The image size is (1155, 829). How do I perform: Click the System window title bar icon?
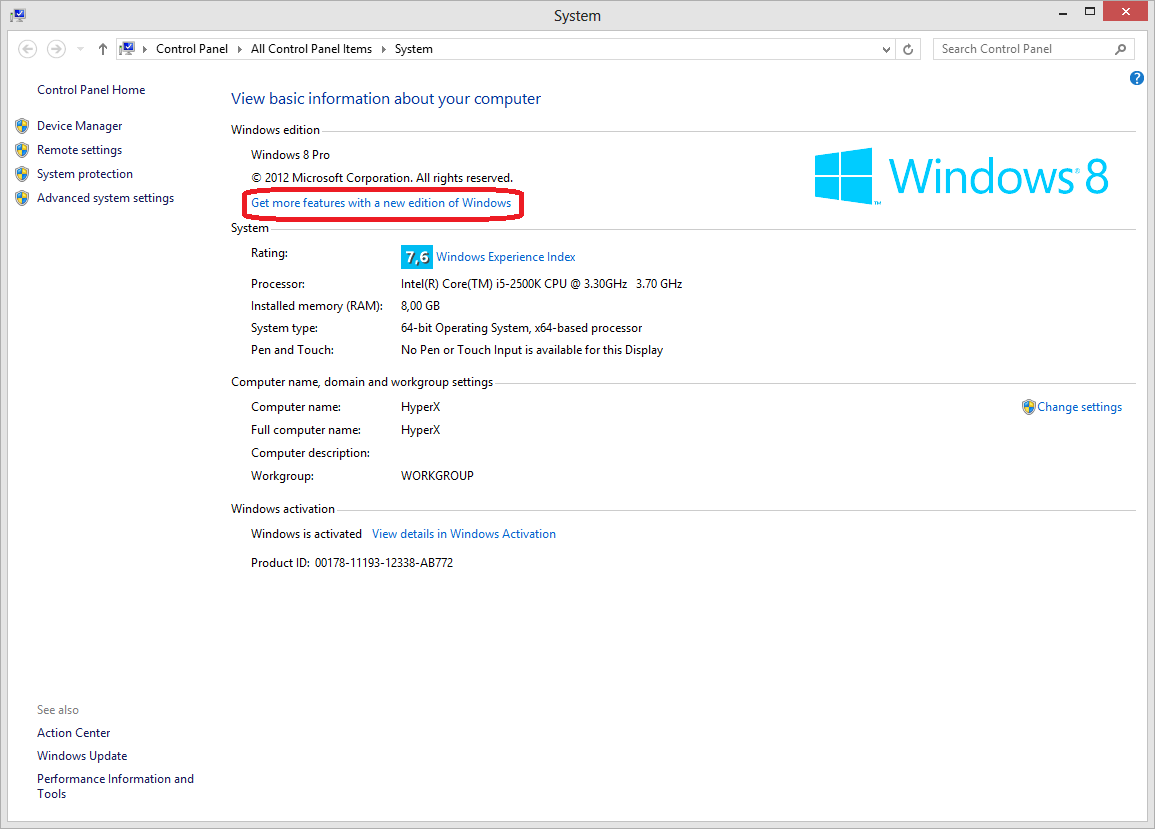click(x=18, y=15)
